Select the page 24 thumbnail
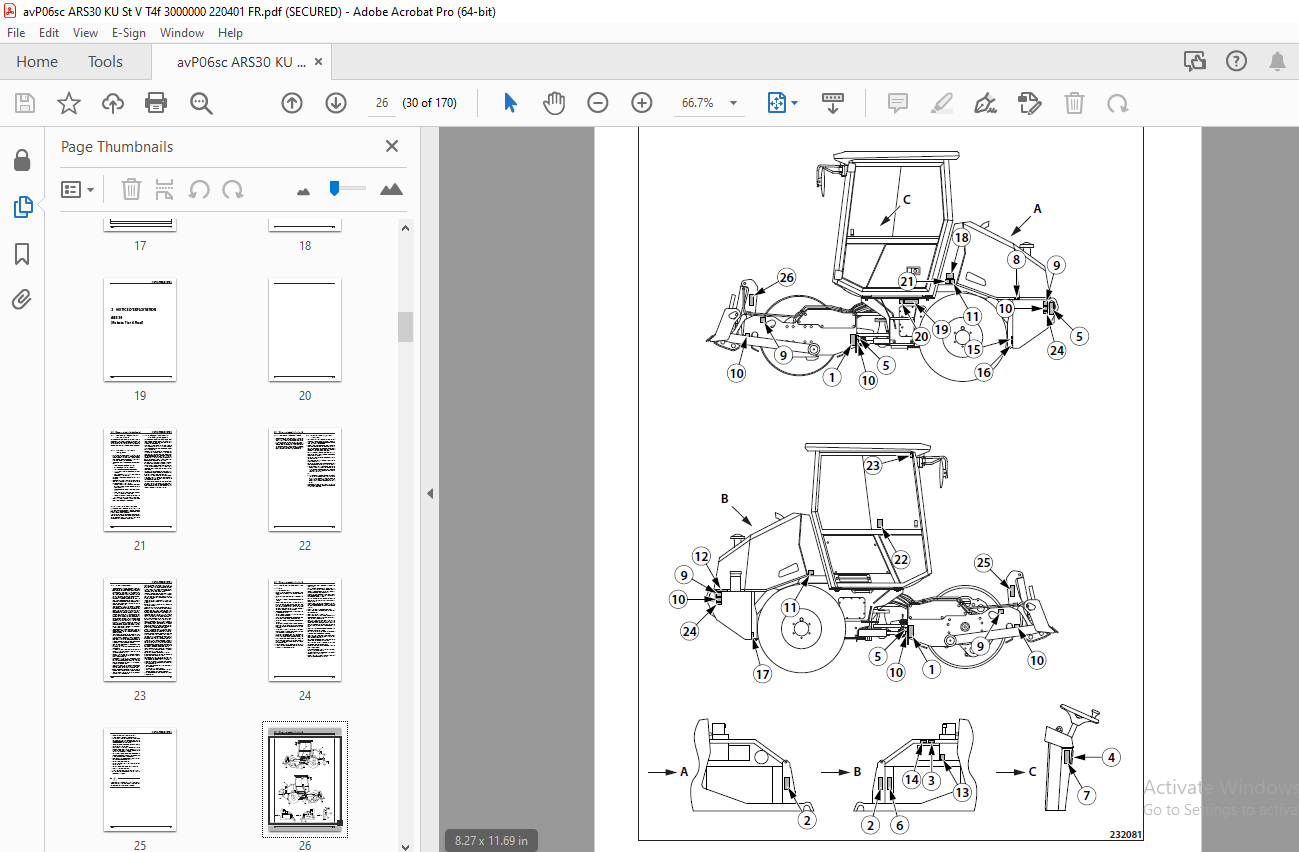Viewport: 1299px width, 852px height. click(305, 630)
